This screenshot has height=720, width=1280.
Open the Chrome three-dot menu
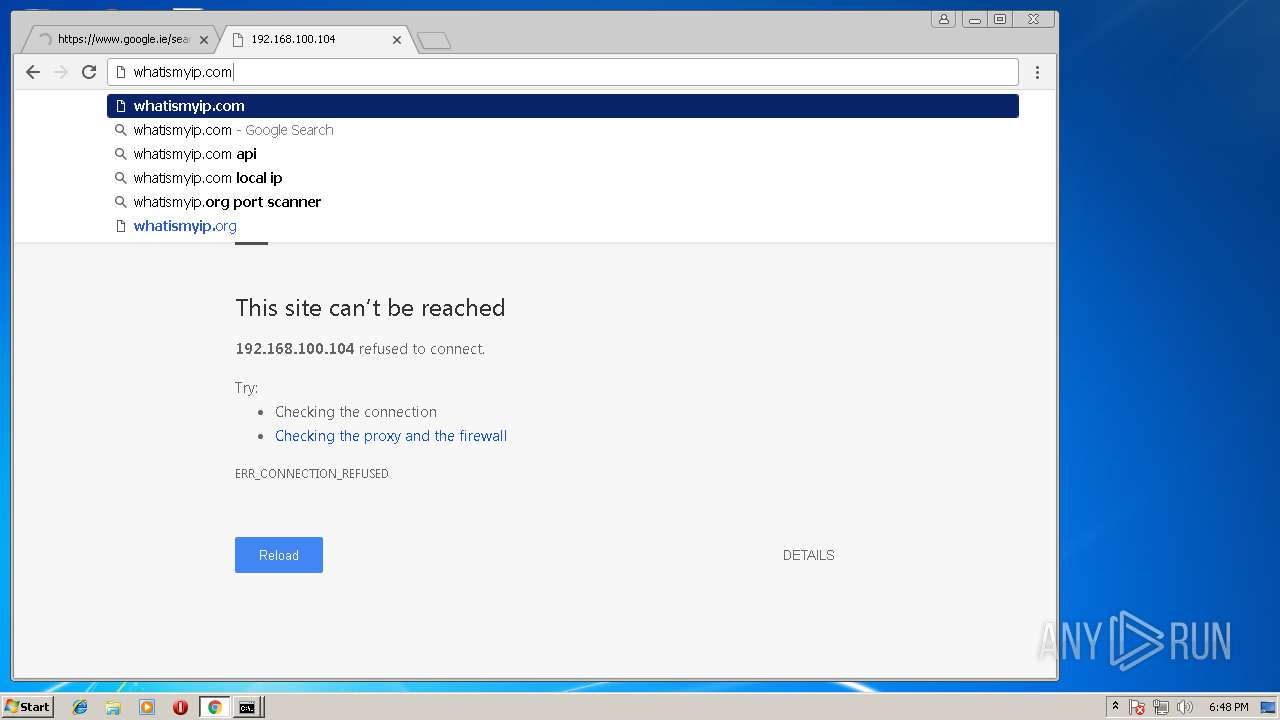tap(1037, 72)
